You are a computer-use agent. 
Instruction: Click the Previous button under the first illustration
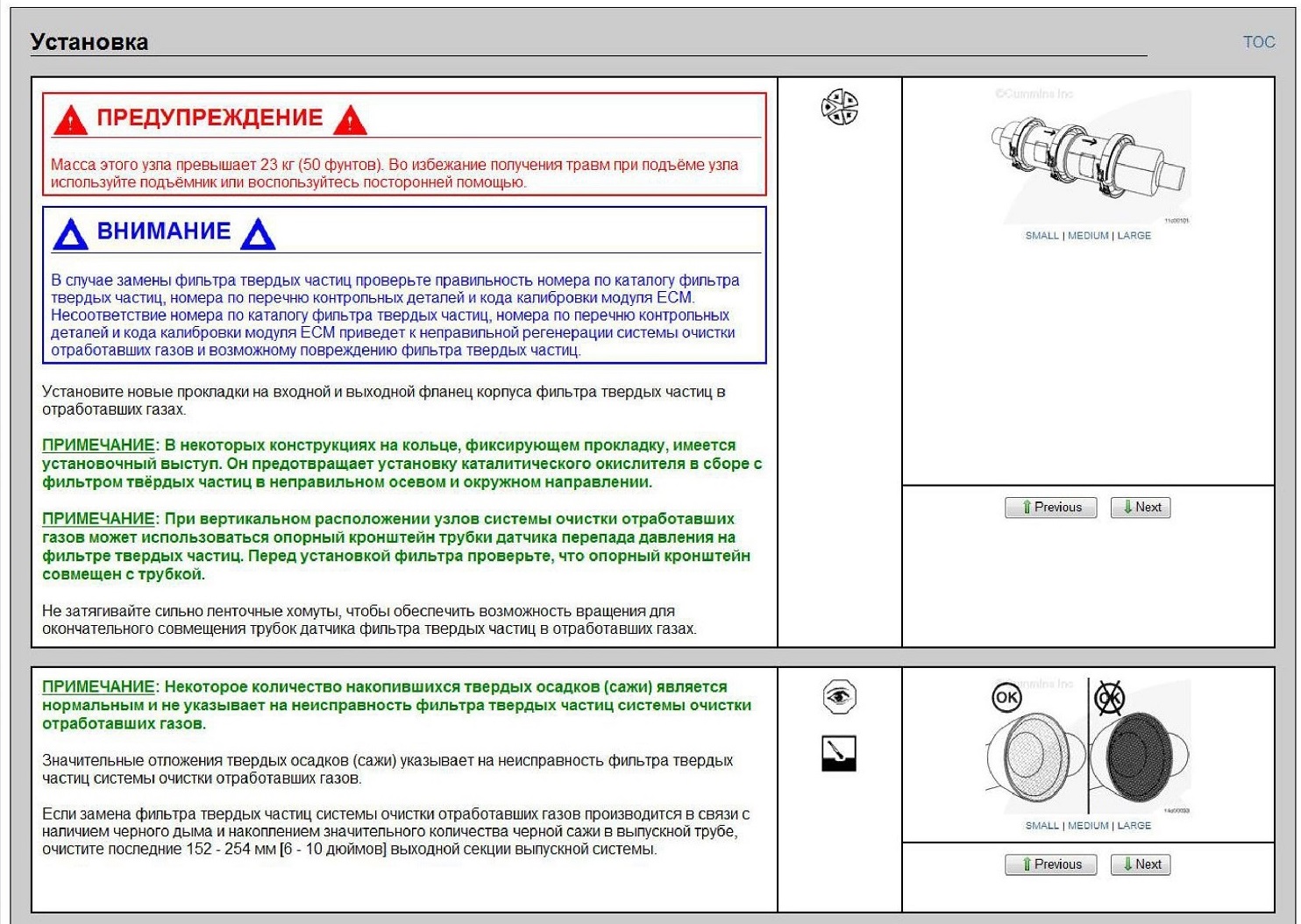pyautogui.click(x=1050, y=508)
